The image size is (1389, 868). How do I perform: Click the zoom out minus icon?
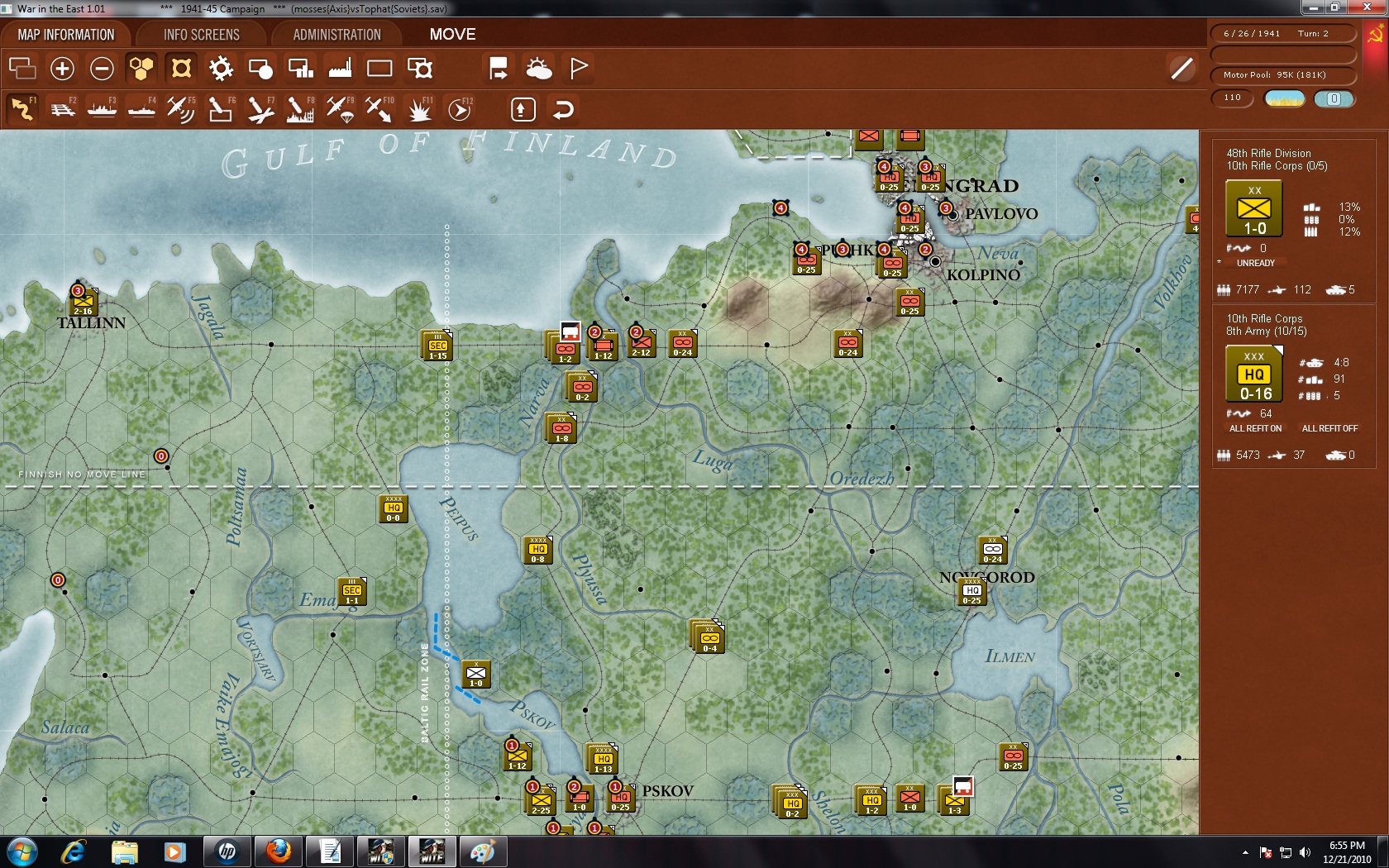(x=102, y=69)
